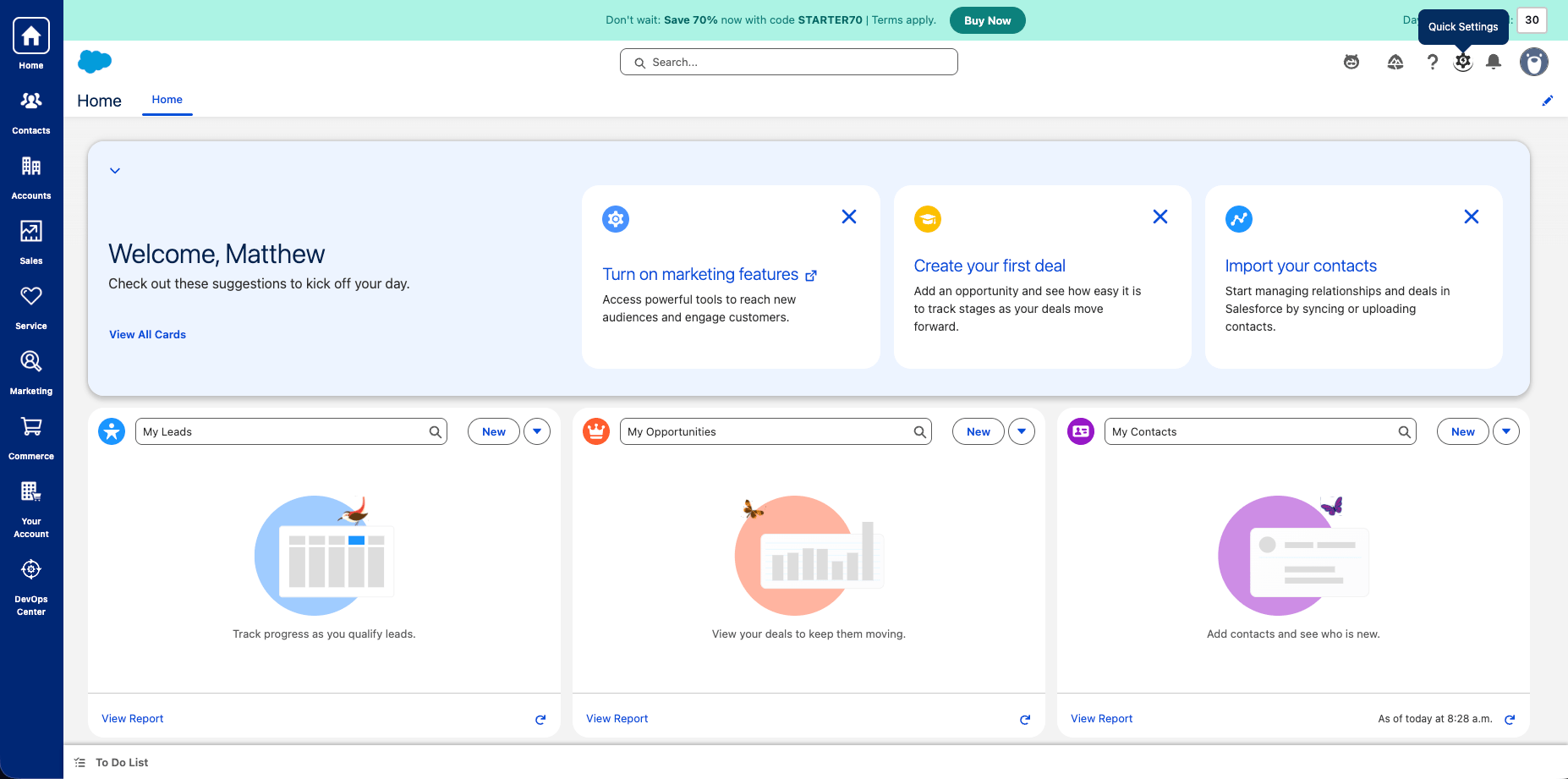
Task: Click the global Search field
Action: click(789, 62)
